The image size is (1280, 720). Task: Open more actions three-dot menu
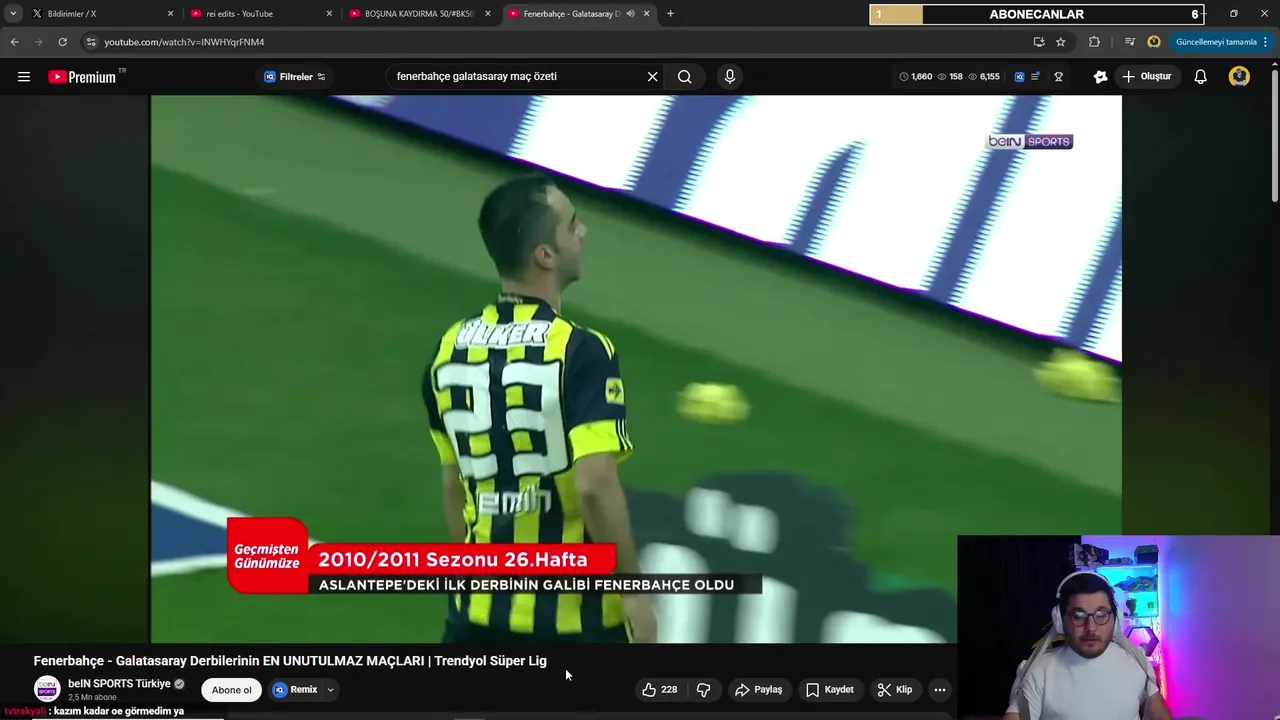[939, 690]
